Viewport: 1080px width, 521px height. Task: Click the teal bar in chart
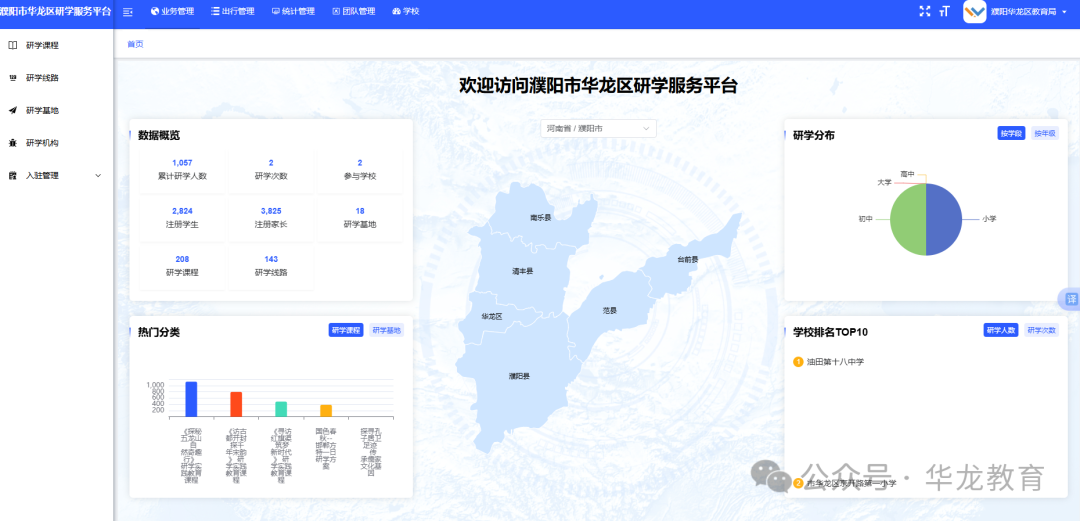tap(281, 409)
